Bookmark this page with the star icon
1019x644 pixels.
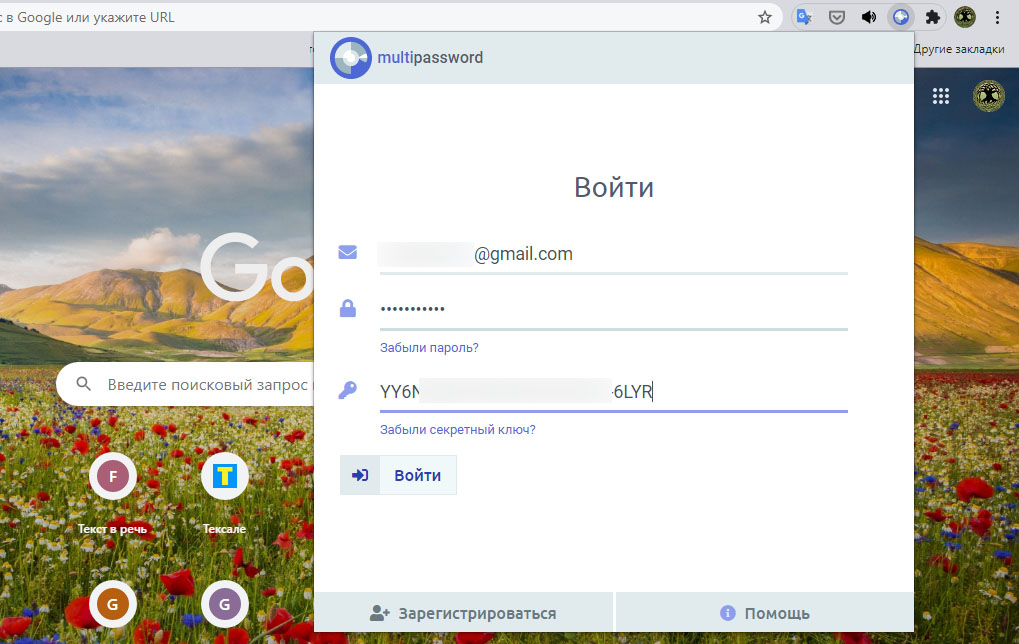(765, 18)
